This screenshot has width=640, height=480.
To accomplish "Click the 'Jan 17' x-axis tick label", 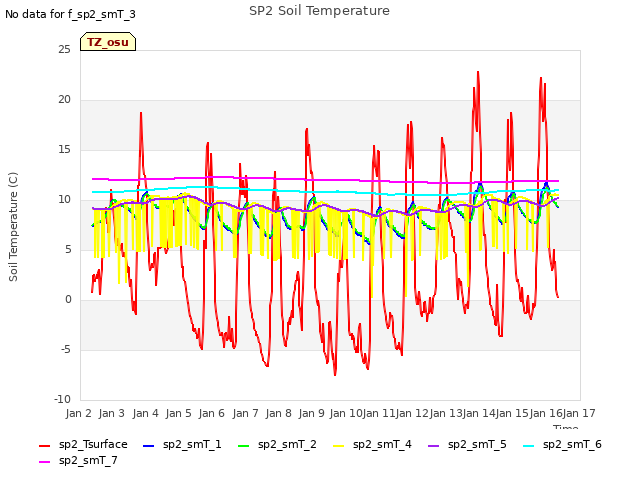I will pos(579,413).
